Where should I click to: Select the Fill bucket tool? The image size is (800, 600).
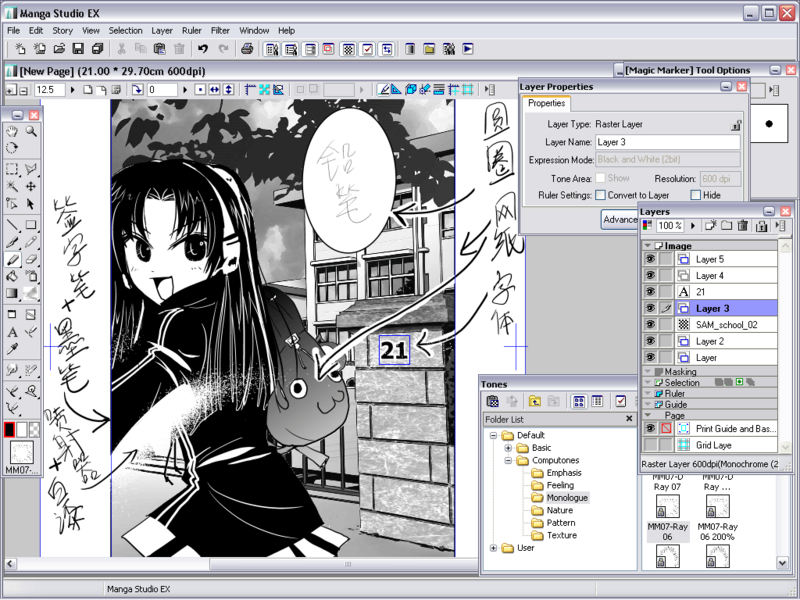pyautogui.click(x=12, y=277)
